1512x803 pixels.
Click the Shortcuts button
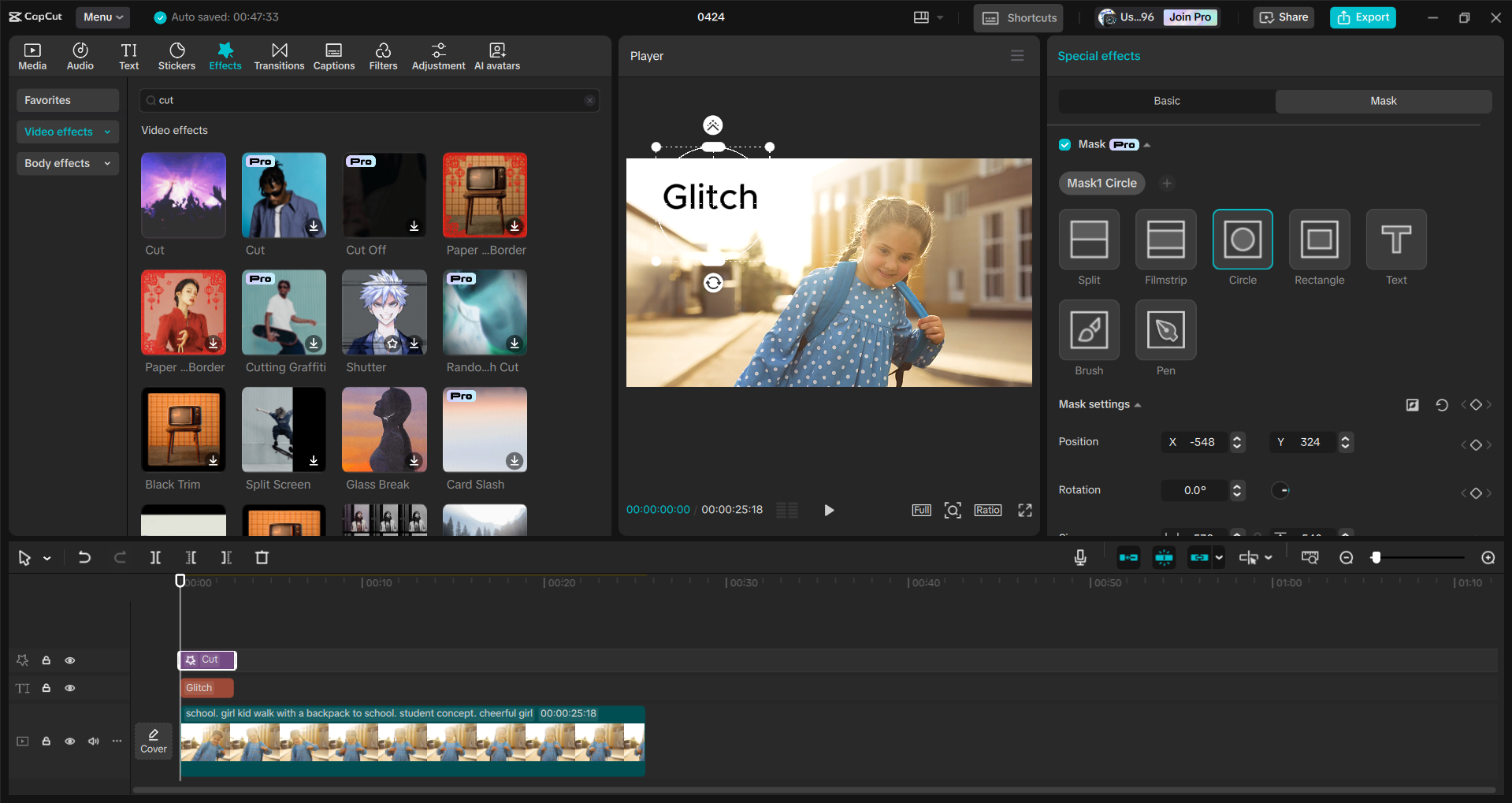pos(1018,18)
